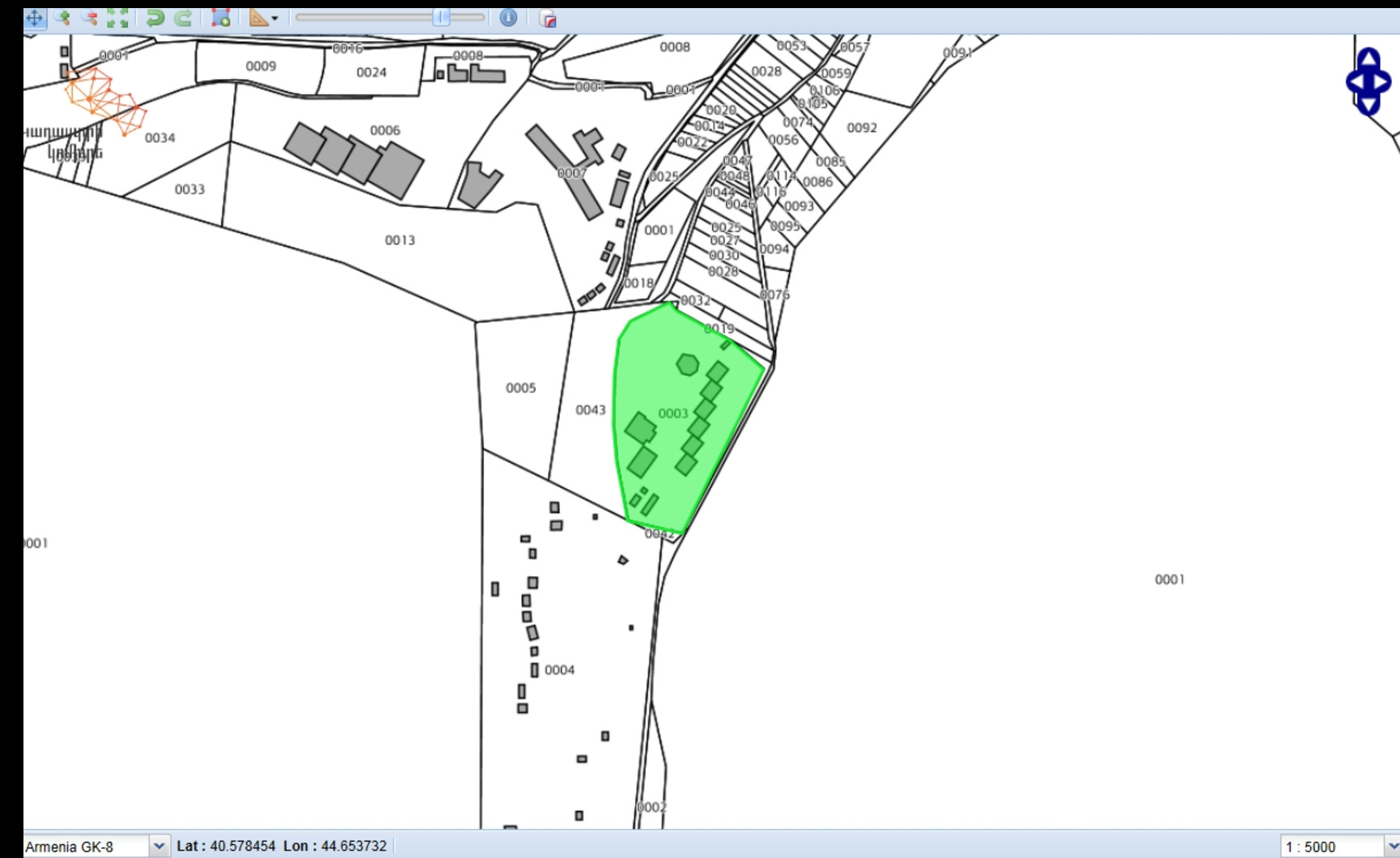Activate the zoom in magnifier tool
Screen dimensions: 1400x858
(62, 18)
